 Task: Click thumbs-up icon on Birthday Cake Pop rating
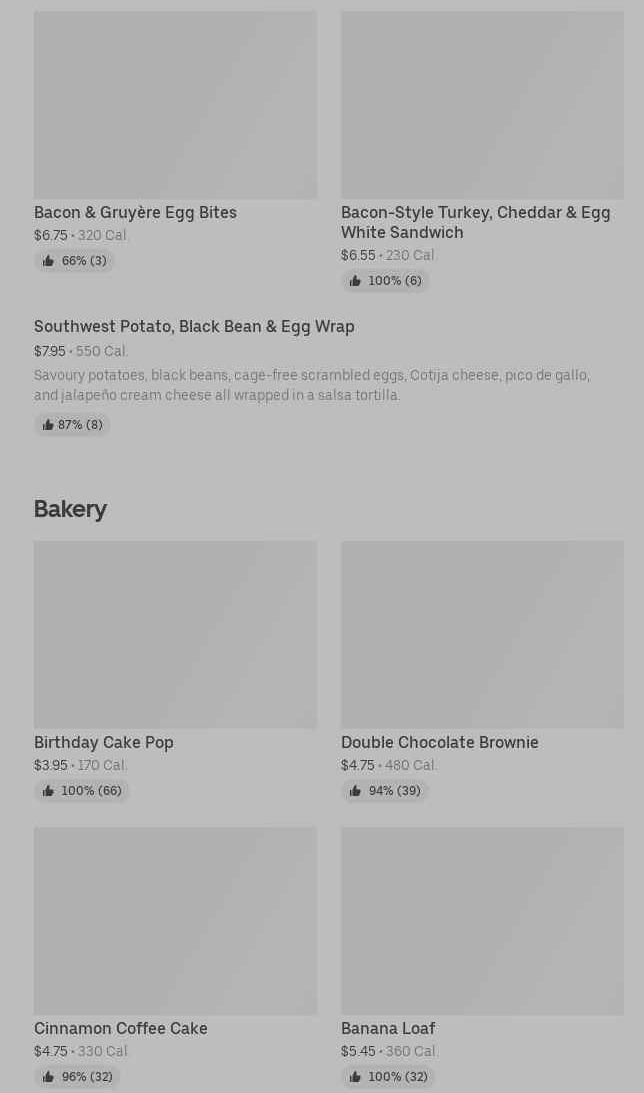(48, 791)
